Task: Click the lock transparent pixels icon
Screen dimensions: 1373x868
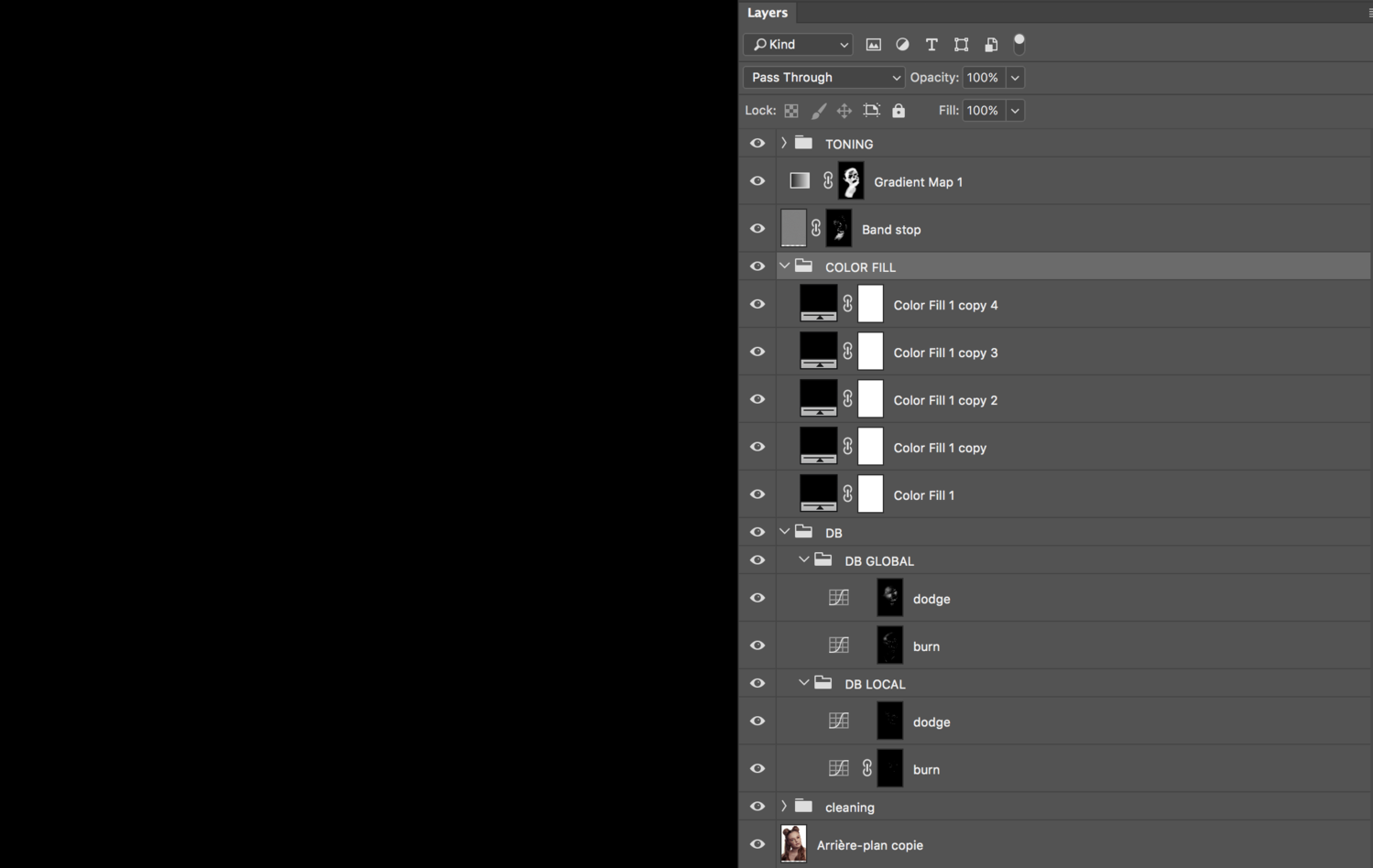Action: coord(791,111)
